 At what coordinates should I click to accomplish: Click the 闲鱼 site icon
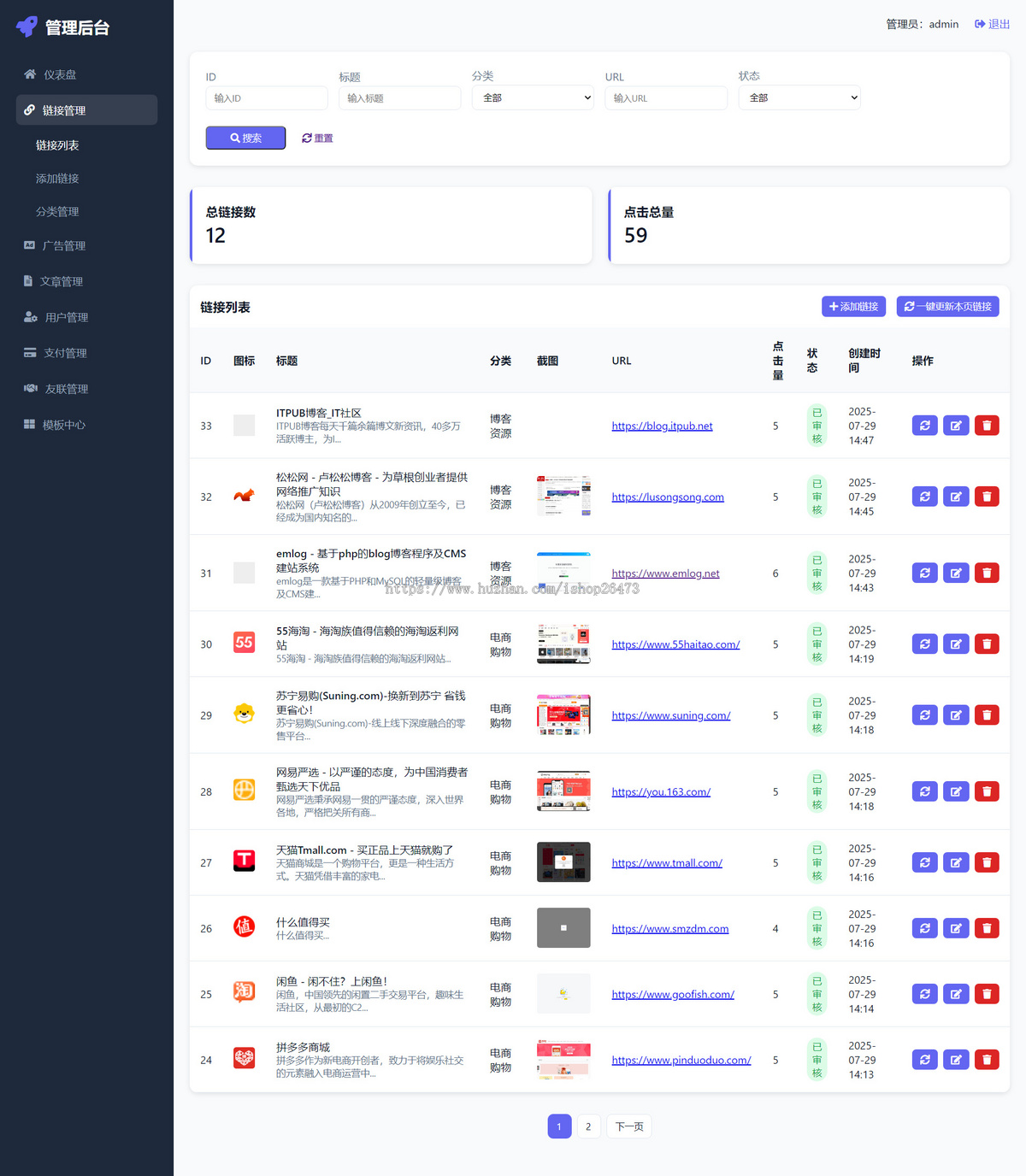pos(245,991)
